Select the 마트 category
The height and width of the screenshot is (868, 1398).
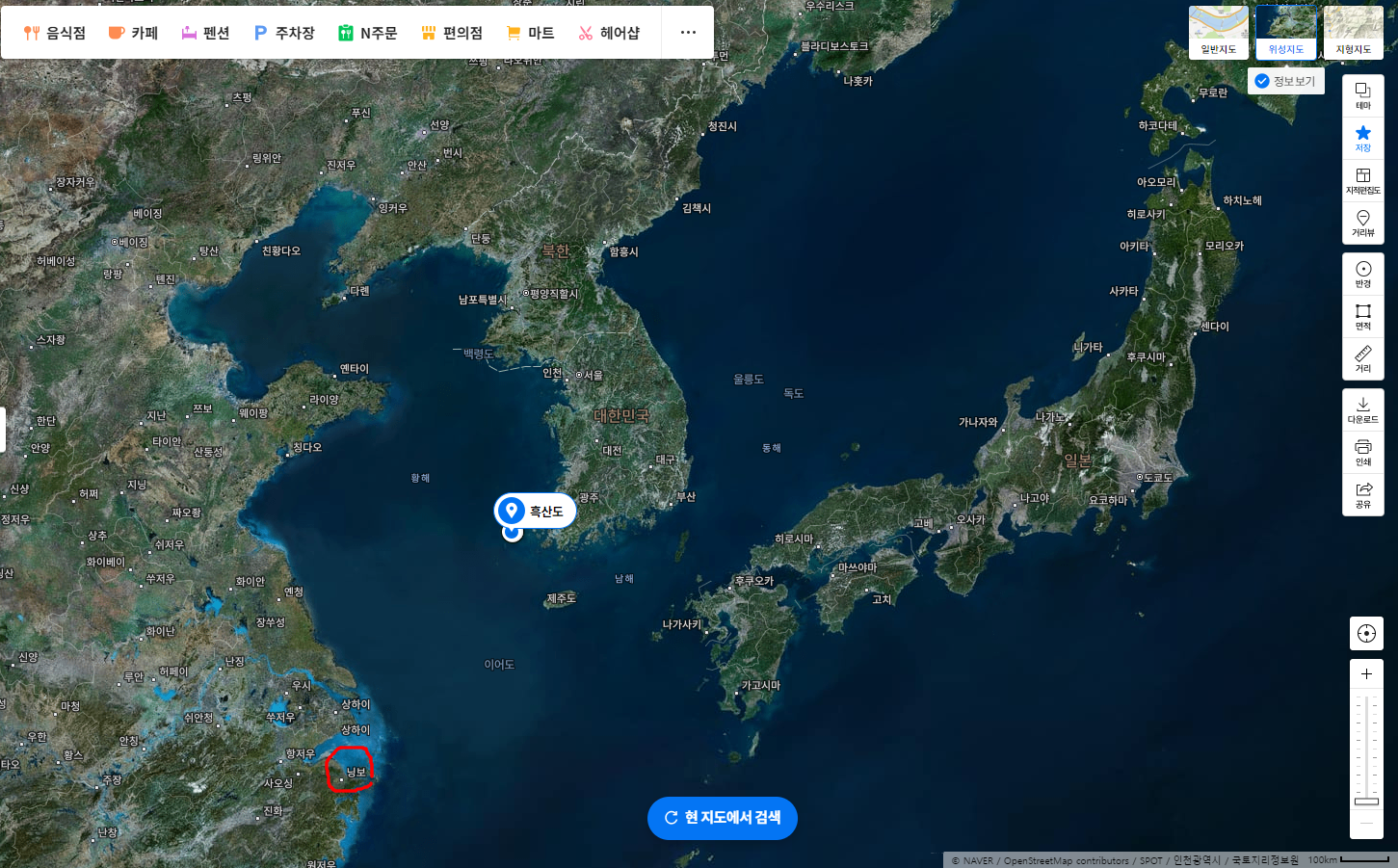(530, 33)
